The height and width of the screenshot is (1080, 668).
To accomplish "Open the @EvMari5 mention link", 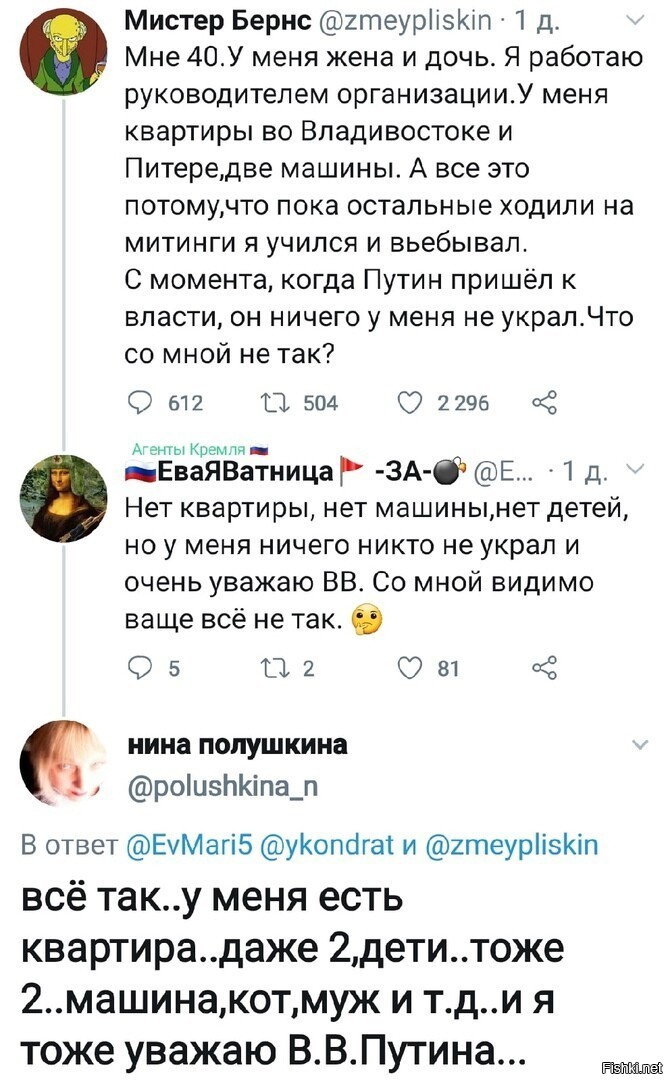I will pos(191,844).
